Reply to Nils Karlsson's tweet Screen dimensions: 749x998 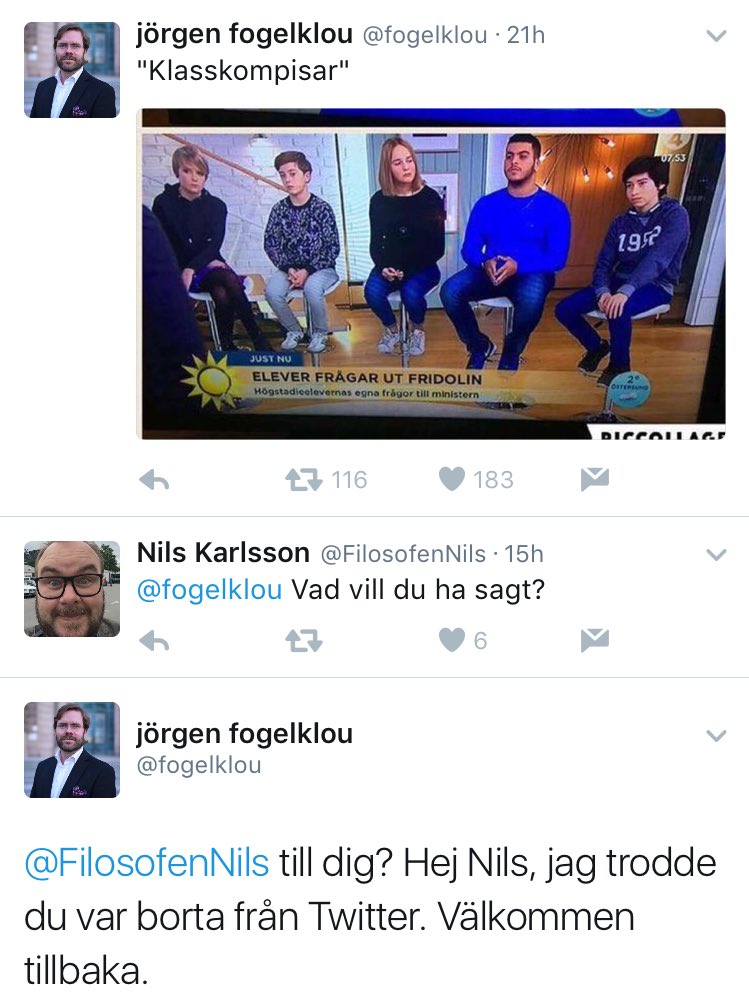(x=154, y=641)
